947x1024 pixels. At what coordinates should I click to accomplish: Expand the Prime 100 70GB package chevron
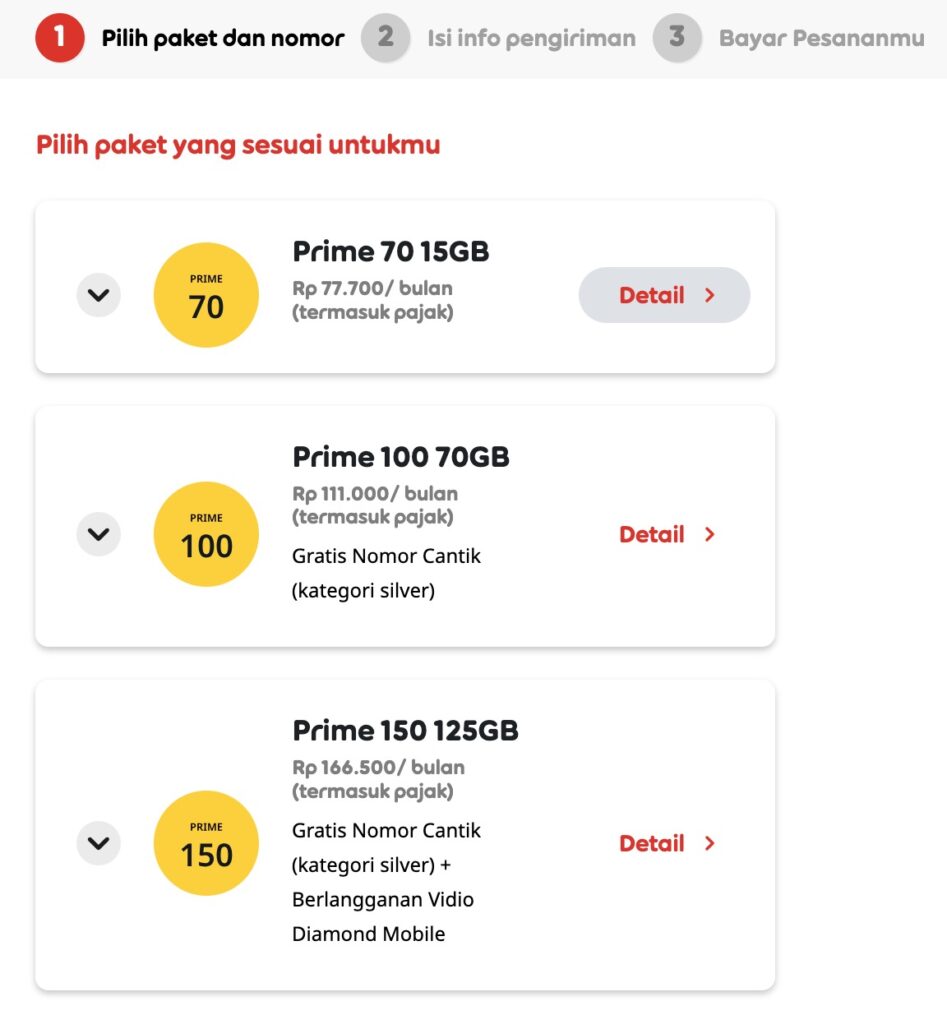click(x=98, y=534)
